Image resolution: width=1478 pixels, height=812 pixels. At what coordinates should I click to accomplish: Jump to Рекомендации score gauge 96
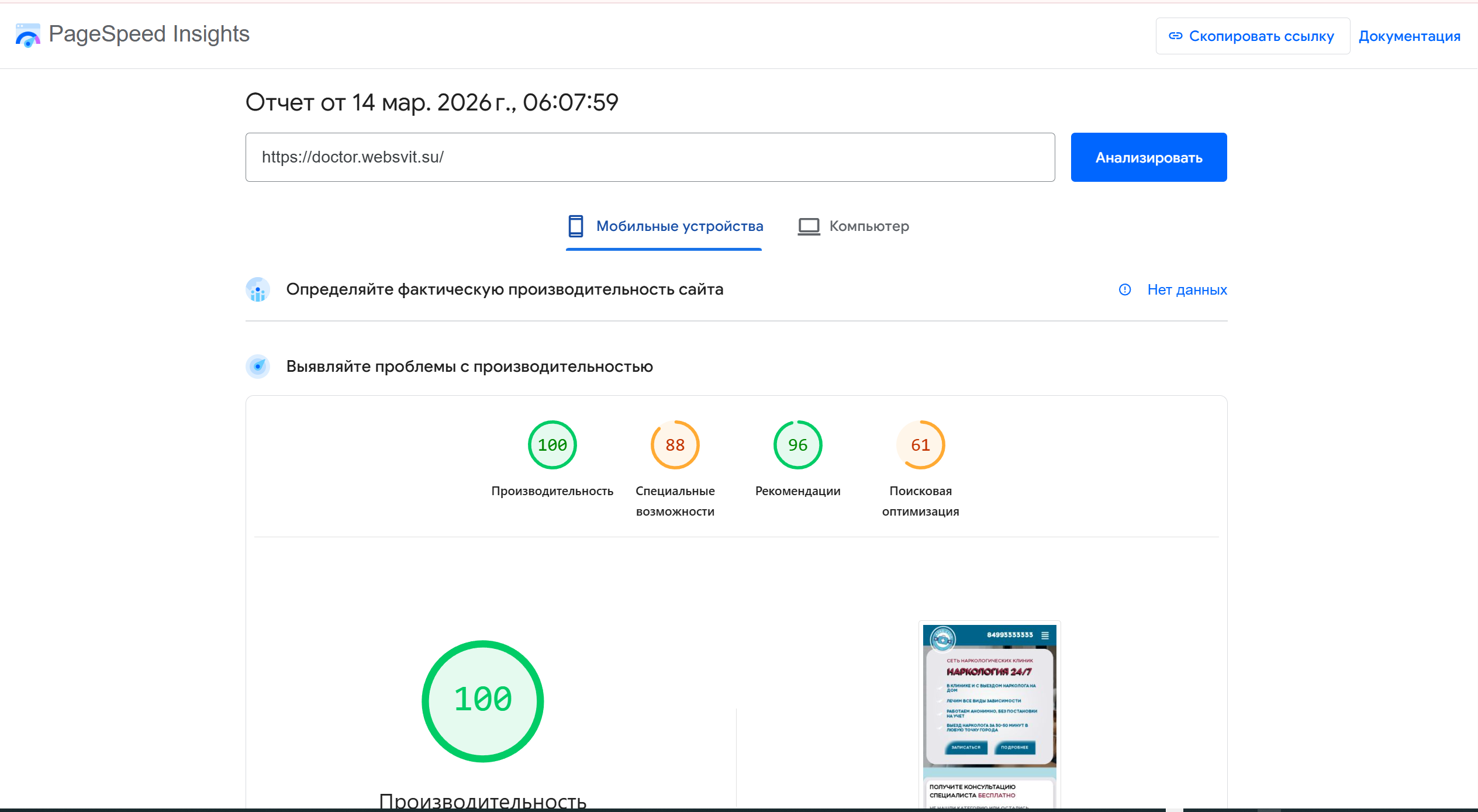click(797, 445)
